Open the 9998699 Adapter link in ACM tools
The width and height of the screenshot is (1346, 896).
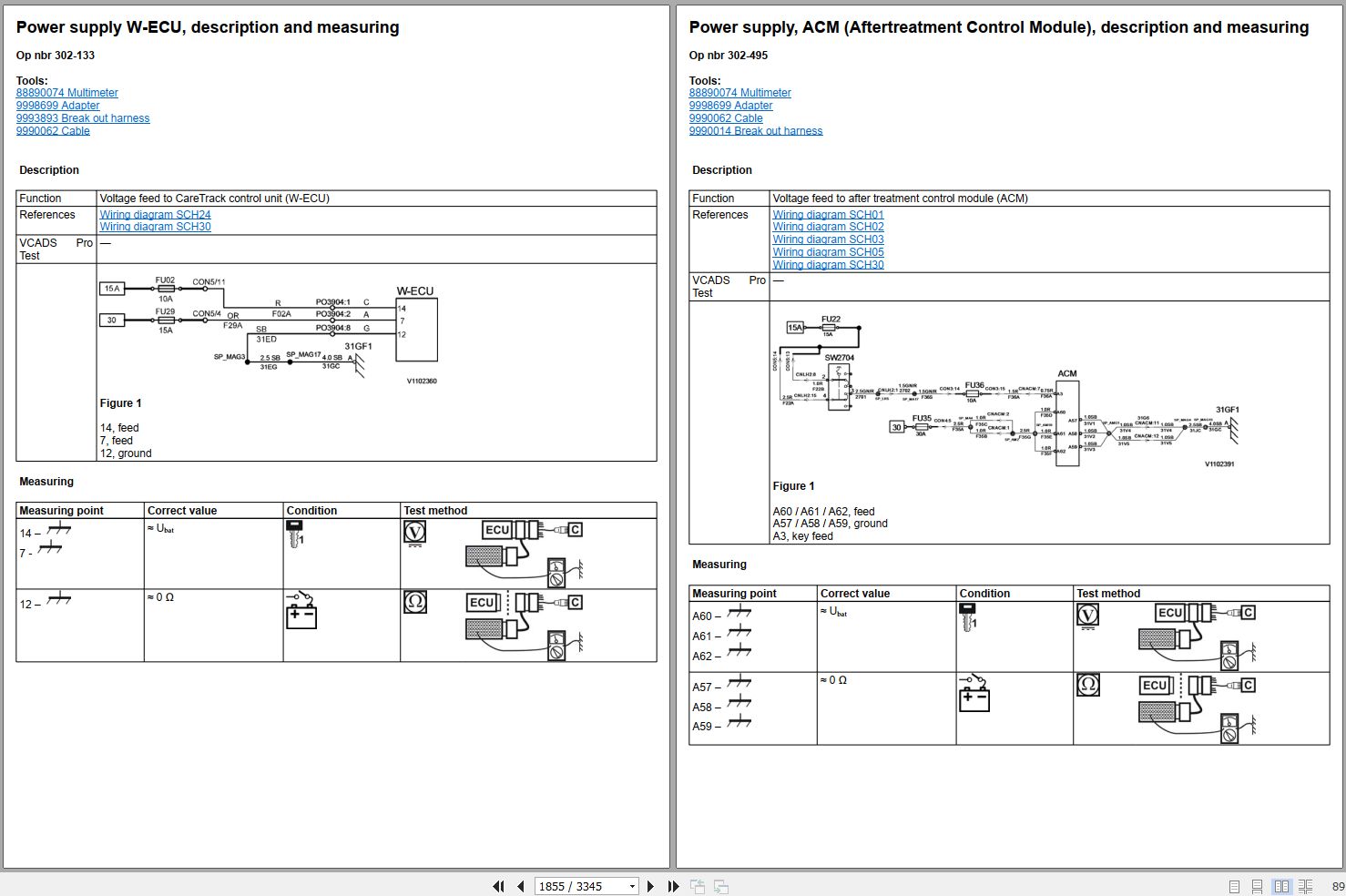tap(730, 106)
